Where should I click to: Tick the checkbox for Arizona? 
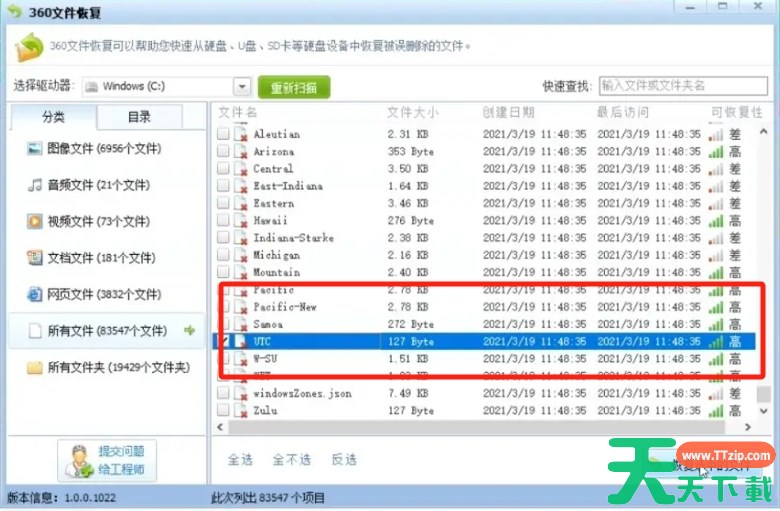223,151
